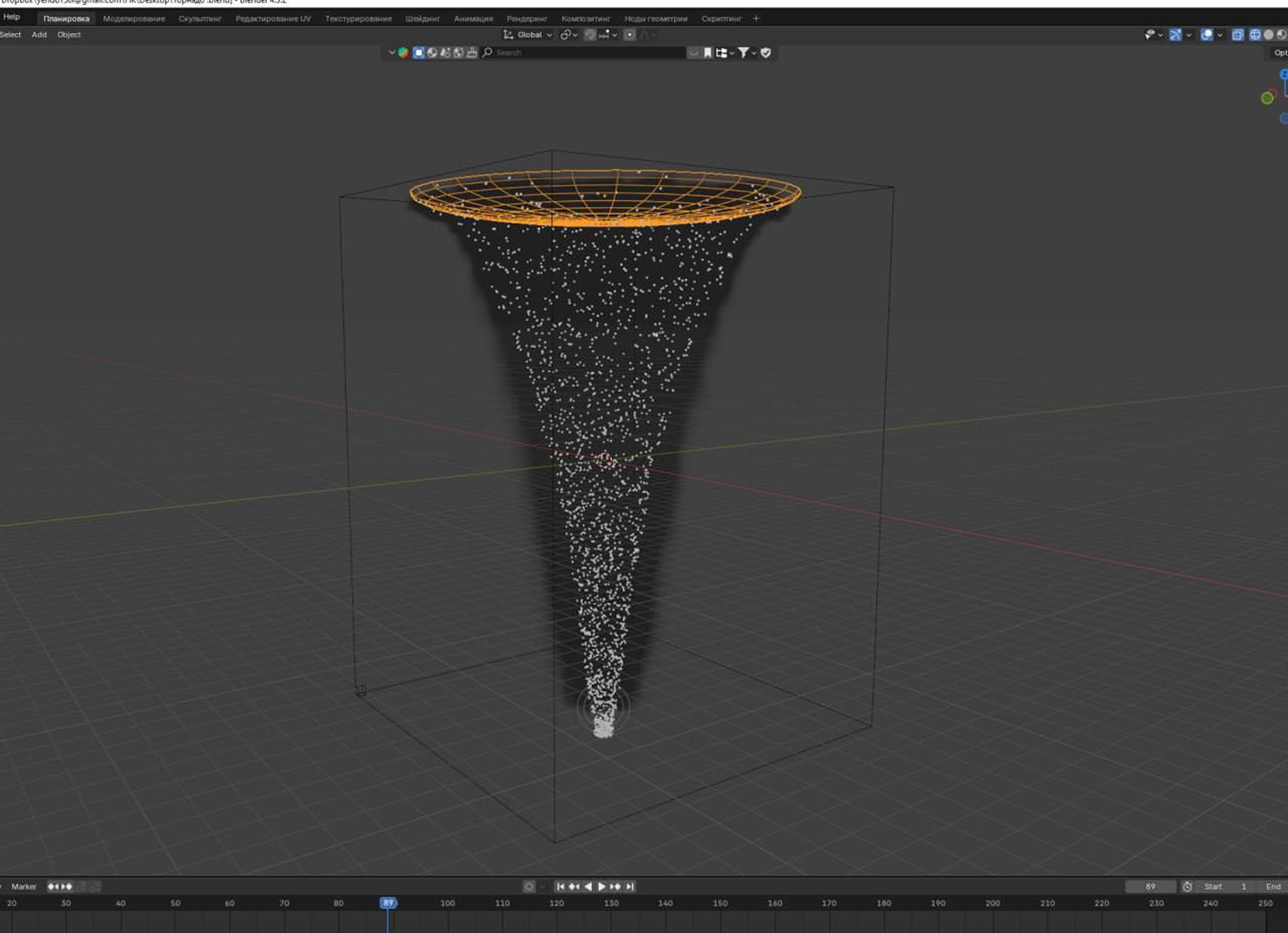
Task: Toggle viewport overlays button
Action: pos(1207,35)
